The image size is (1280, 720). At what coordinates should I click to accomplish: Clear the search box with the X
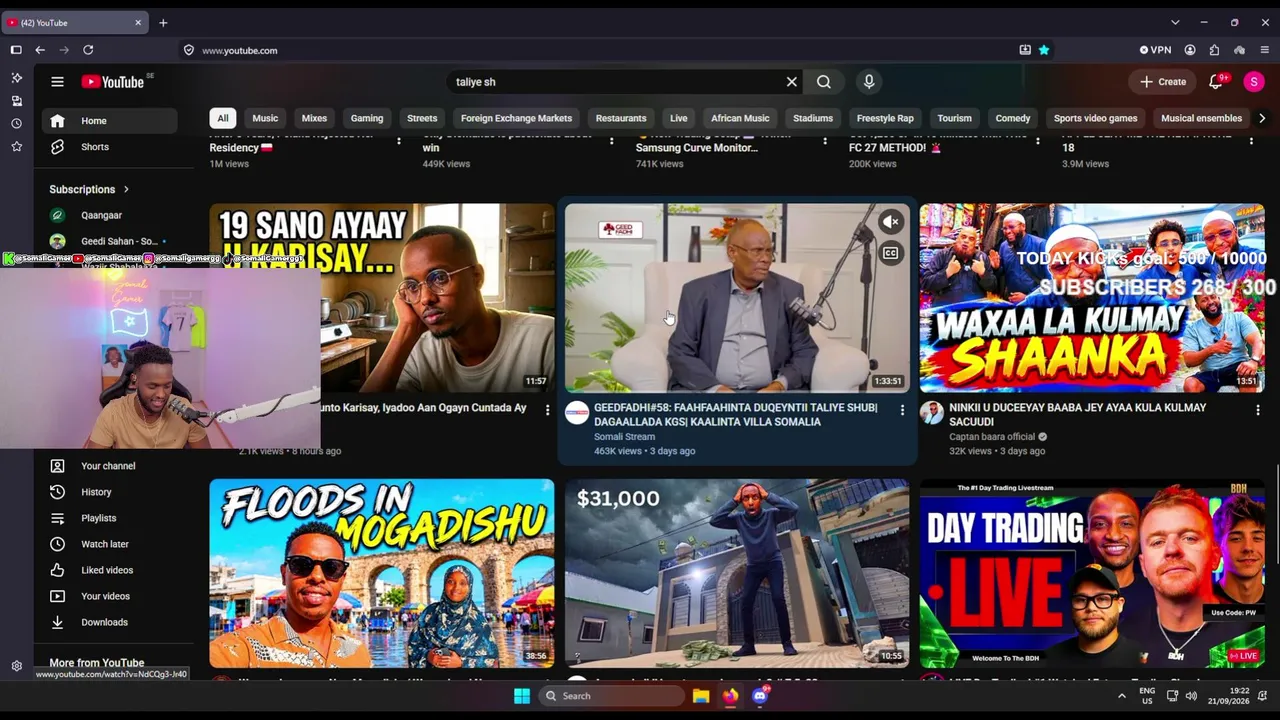(791, 82)
